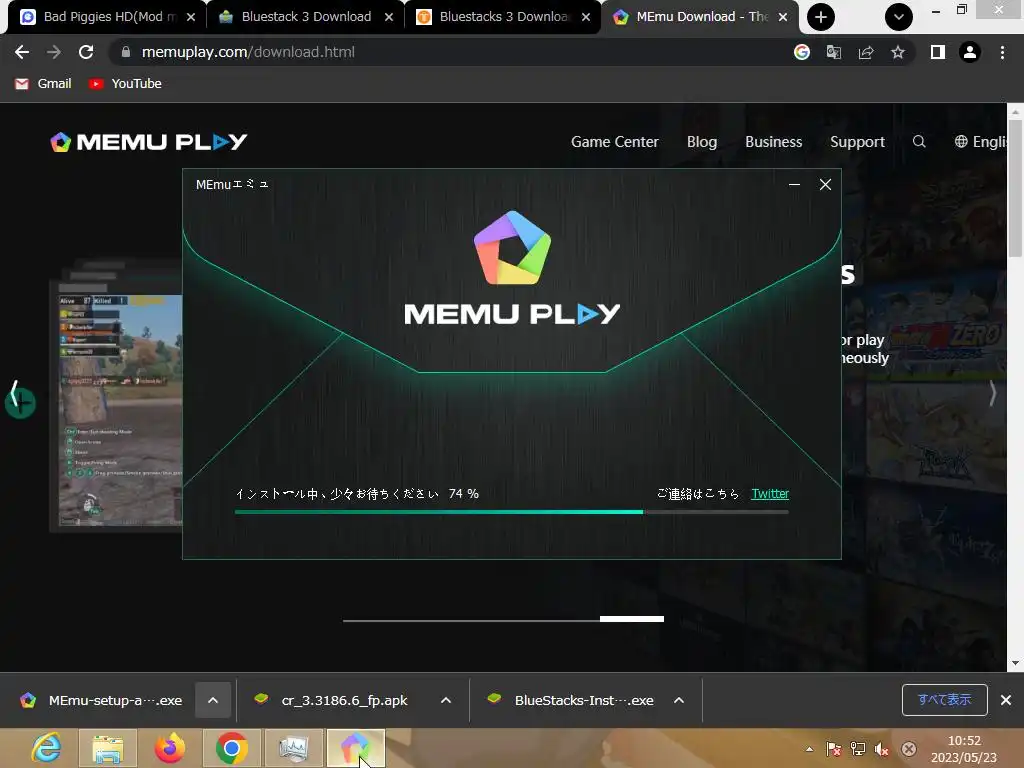
Task: Open the BlueStacks-Inst exe download
Action: click(x=572, y=700)
